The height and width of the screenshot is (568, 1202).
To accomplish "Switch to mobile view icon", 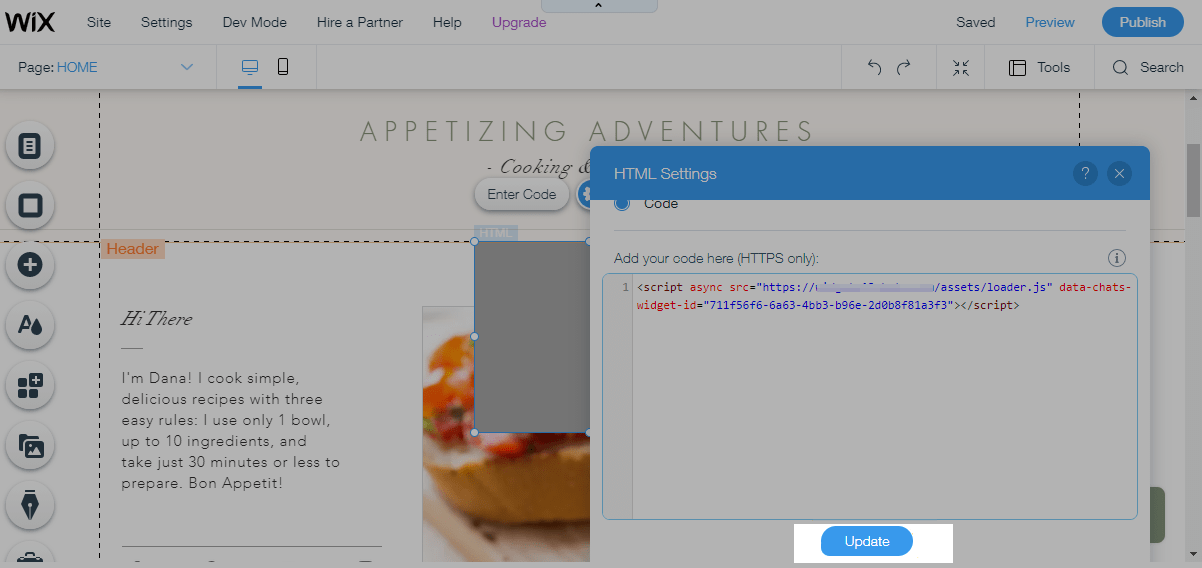I will 283,67.
